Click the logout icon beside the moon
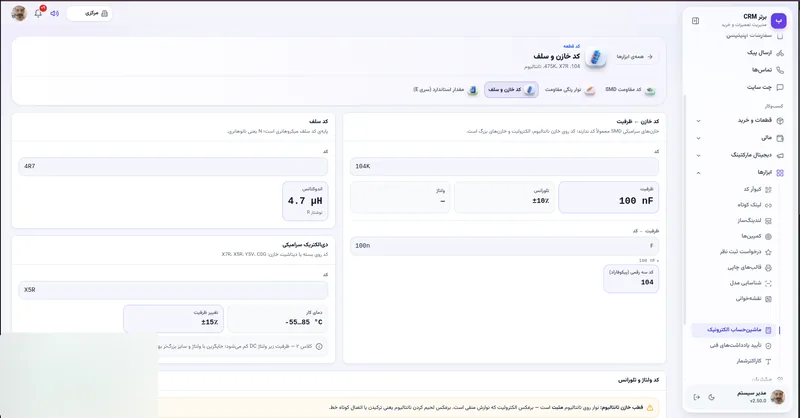 pos(696,397)
